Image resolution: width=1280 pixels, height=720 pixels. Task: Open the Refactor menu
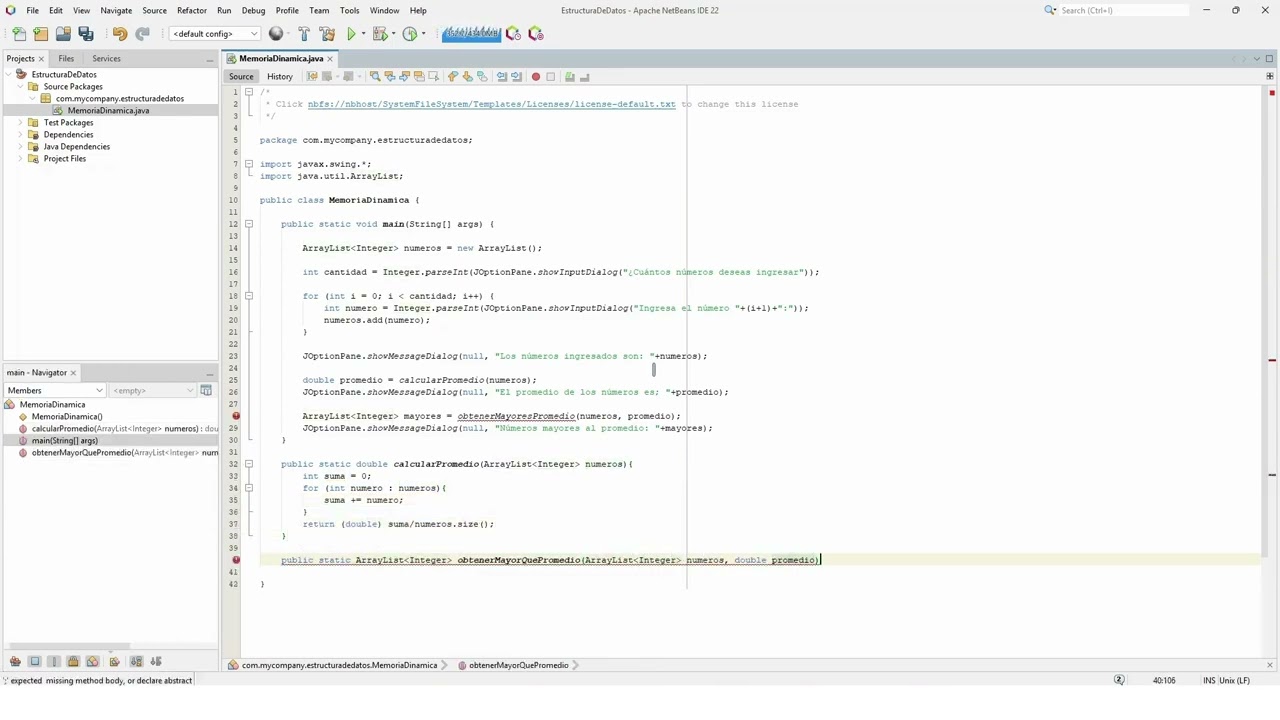pyautogui.click(x=192, y=10)
